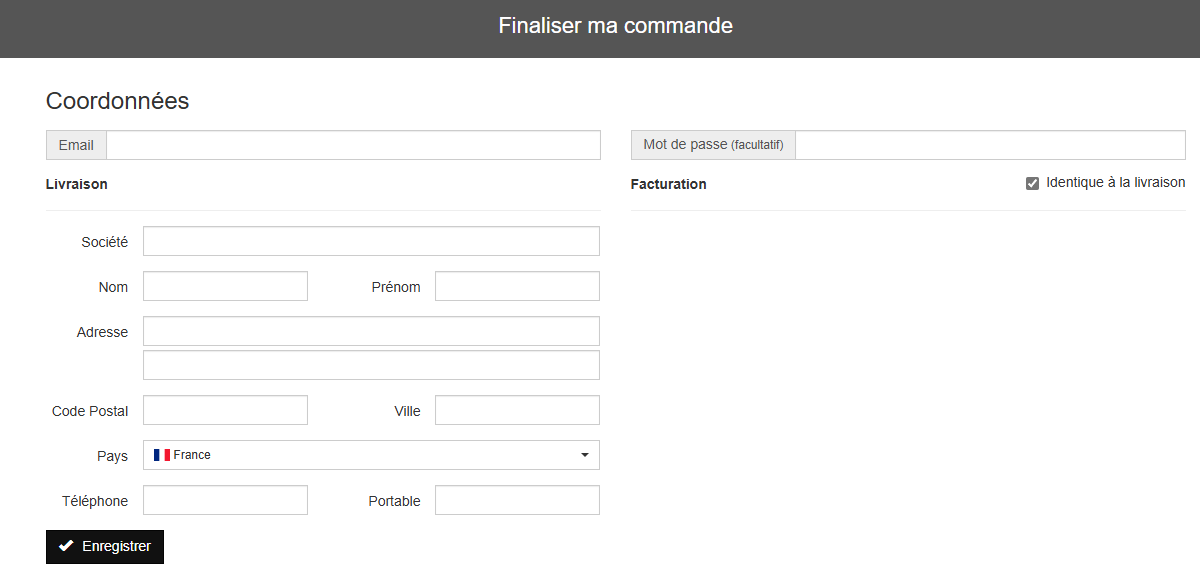This screenshot has height=588, width=1200.
Task: Click into the Téléphone field
Action: (x=225, y=500)
